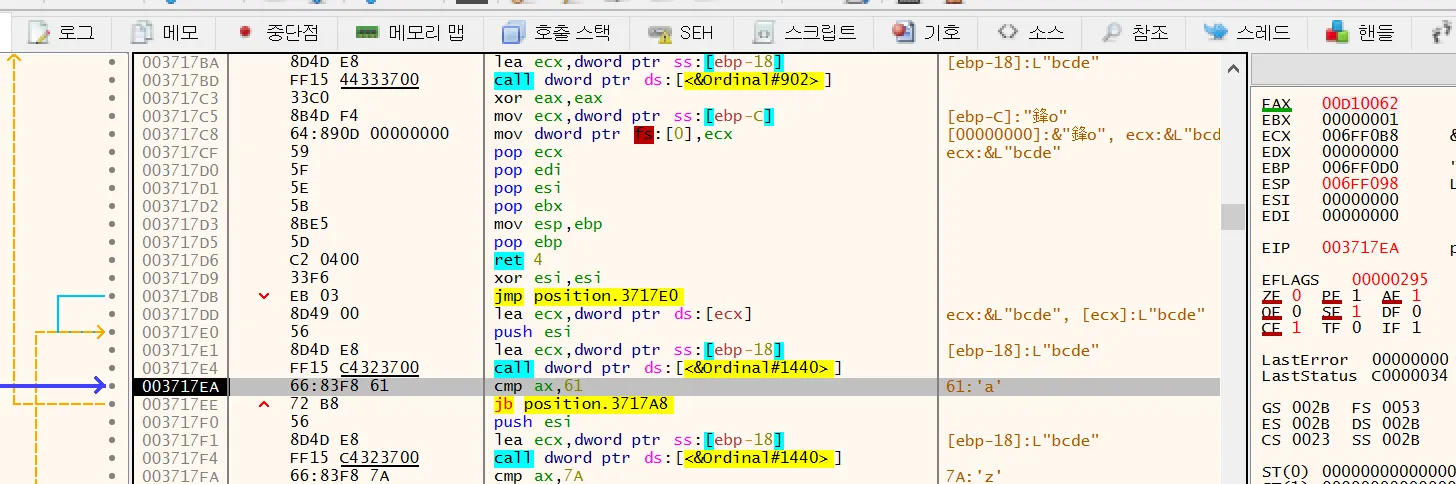The height and width of the screenshot is (484, 1456).
Task: Click the LastError value 00000000
Action: (x=1410, y=359)
